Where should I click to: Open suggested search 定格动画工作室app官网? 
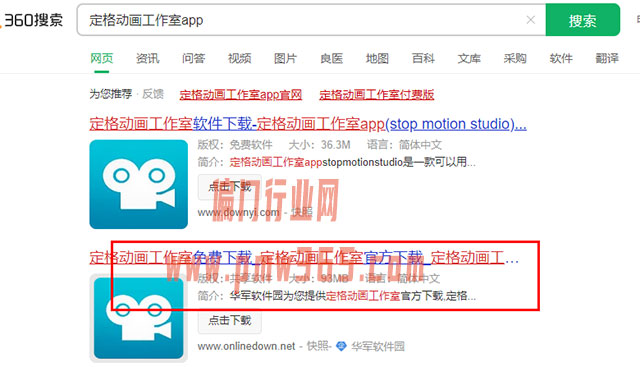[241, 95]
